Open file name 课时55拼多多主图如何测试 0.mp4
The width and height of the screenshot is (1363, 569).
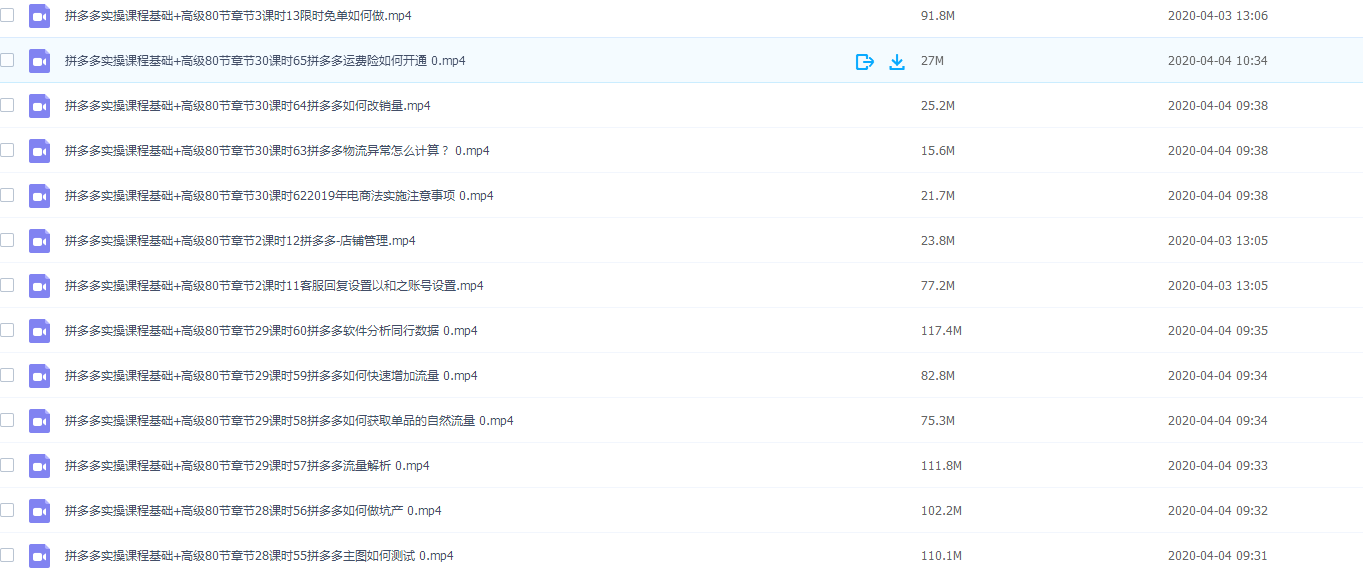point(259,556)
